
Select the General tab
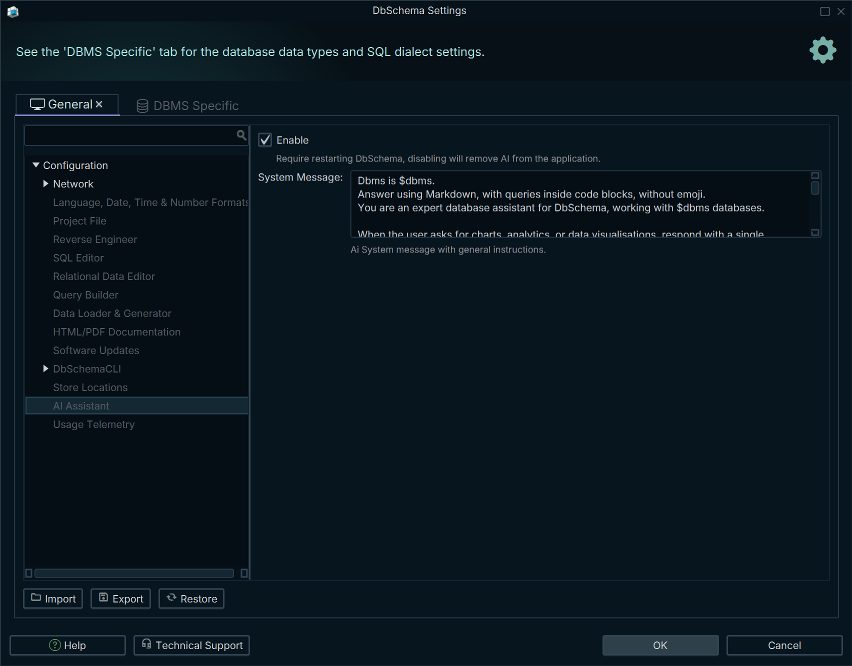(x=67, y=104)
